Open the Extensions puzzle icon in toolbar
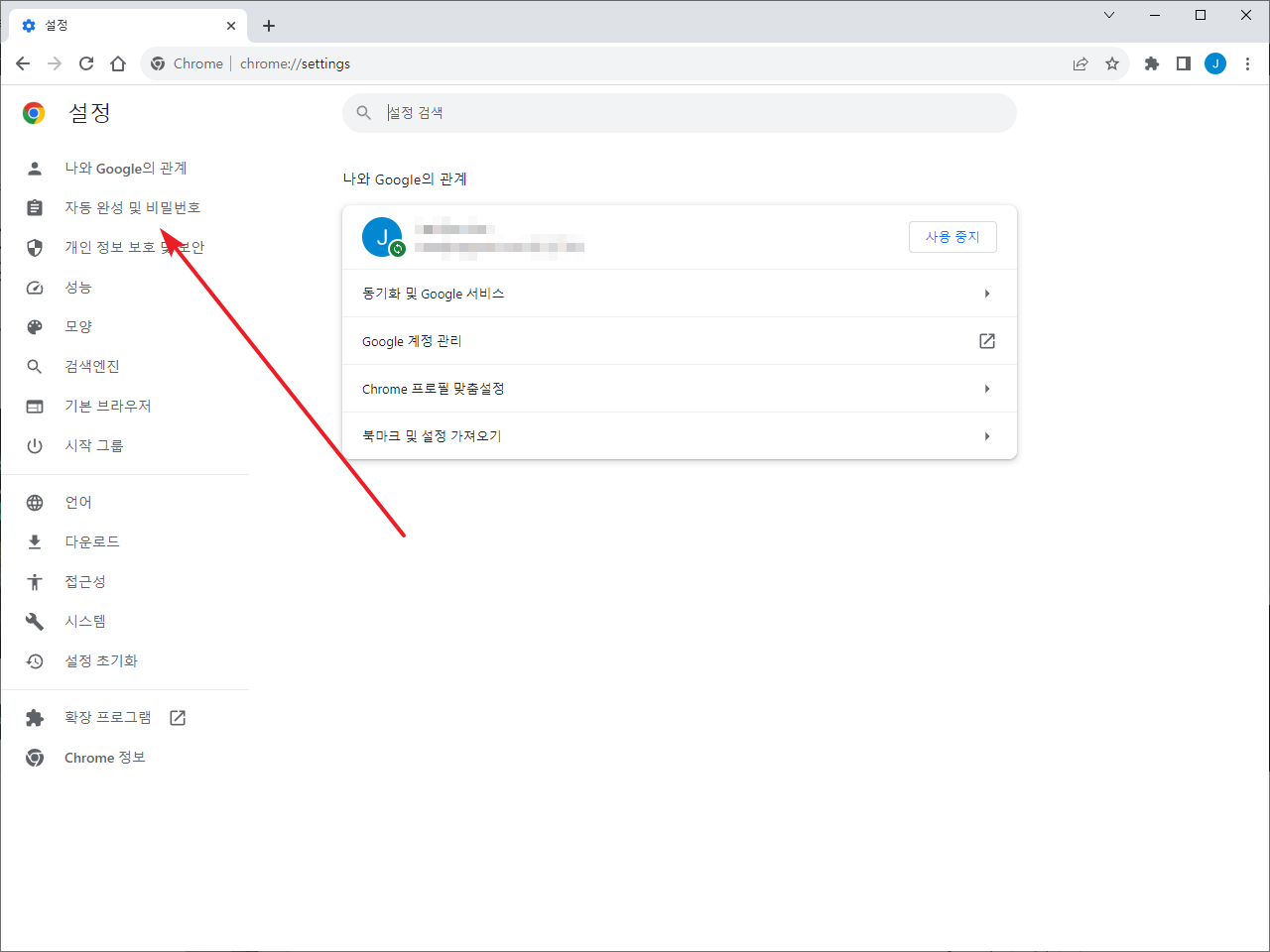Screen dimensions: 1270x952 point(1152,63)
